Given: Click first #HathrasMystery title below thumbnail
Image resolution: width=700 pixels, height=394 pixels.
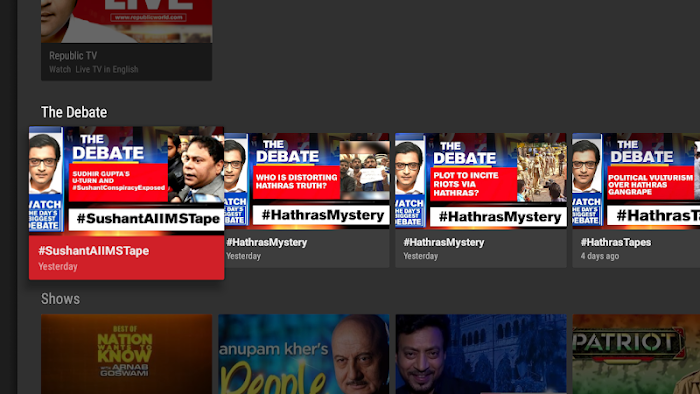Looking at the screenshot, I should 267,242.
